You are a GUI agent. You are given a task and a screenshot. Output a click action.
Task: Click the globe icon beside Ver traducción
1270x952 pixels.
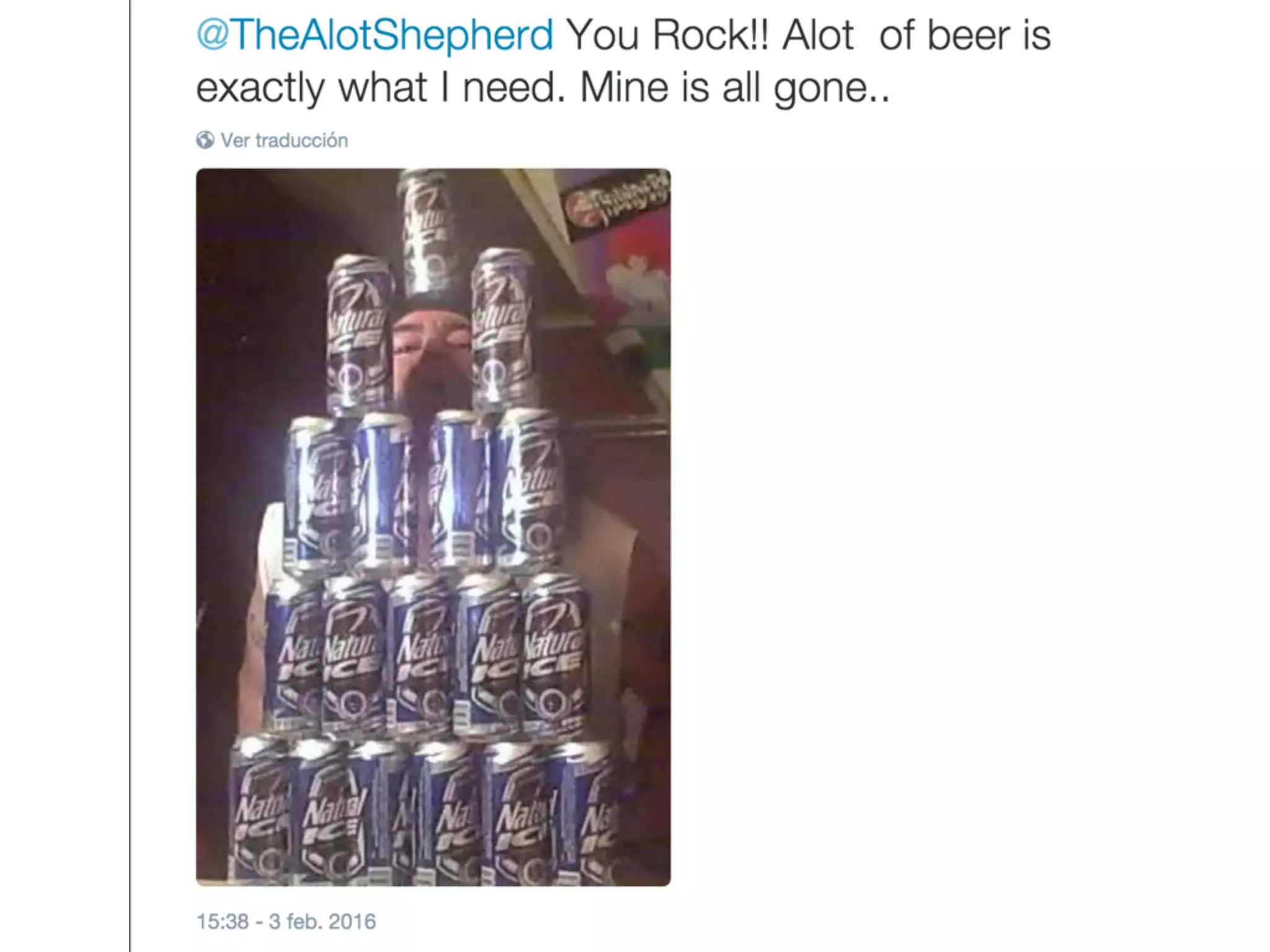point(205,140)
